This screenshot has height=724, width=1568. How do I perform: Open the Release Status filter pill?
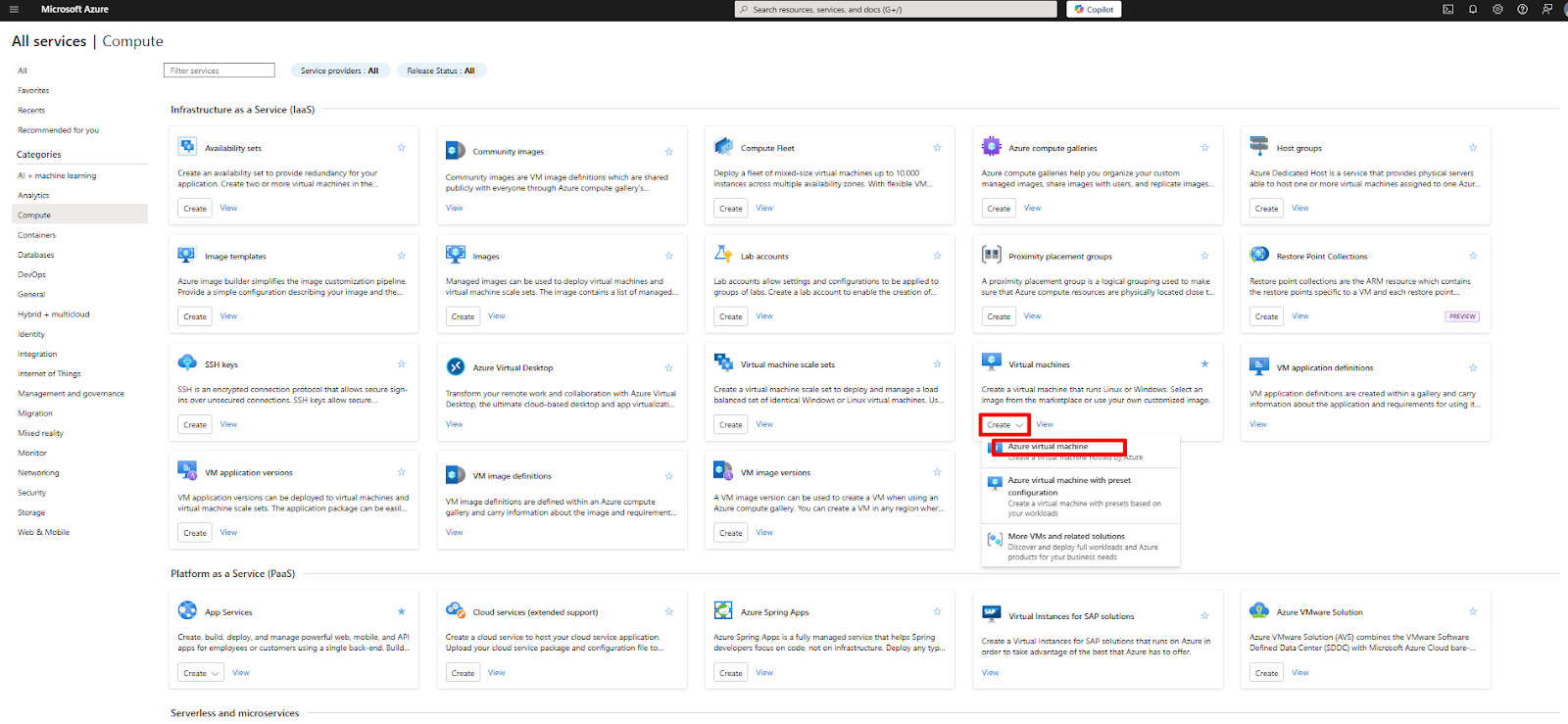coord(441,71)
